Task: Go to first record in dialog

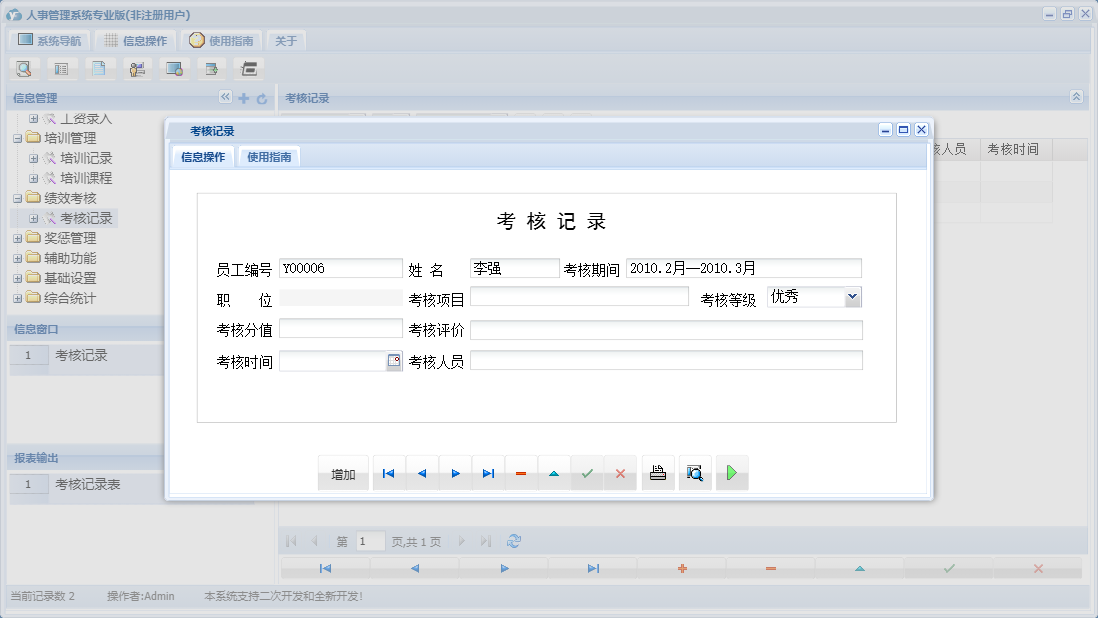Action: (x=389, y=474)
